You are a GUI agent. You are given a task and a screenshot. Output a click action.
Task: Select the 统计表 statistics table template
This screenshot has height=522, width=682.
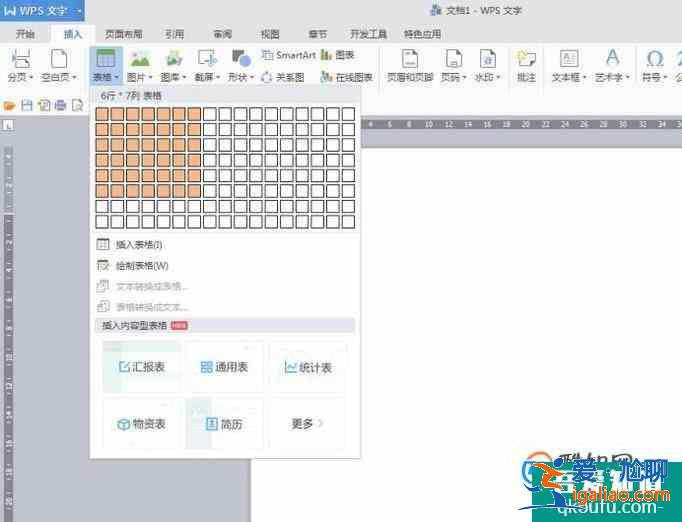pos(308,367)
